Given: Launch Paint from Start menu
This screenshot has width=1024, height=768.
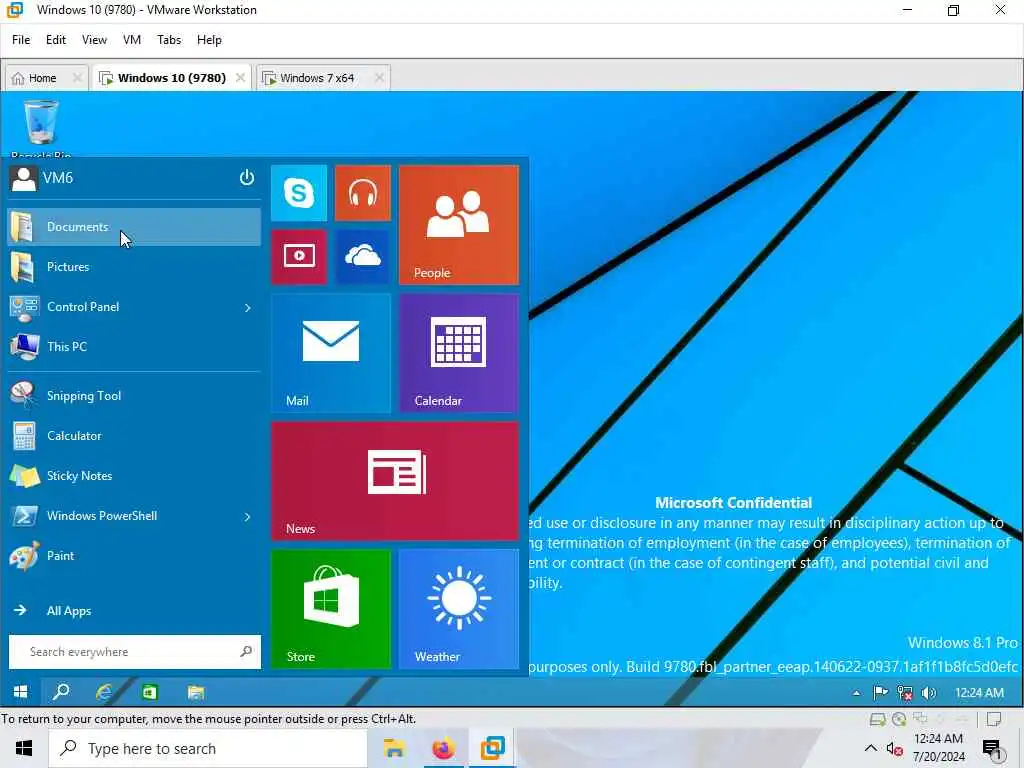Looking at the screenshot, I should (x=134, y=556).
